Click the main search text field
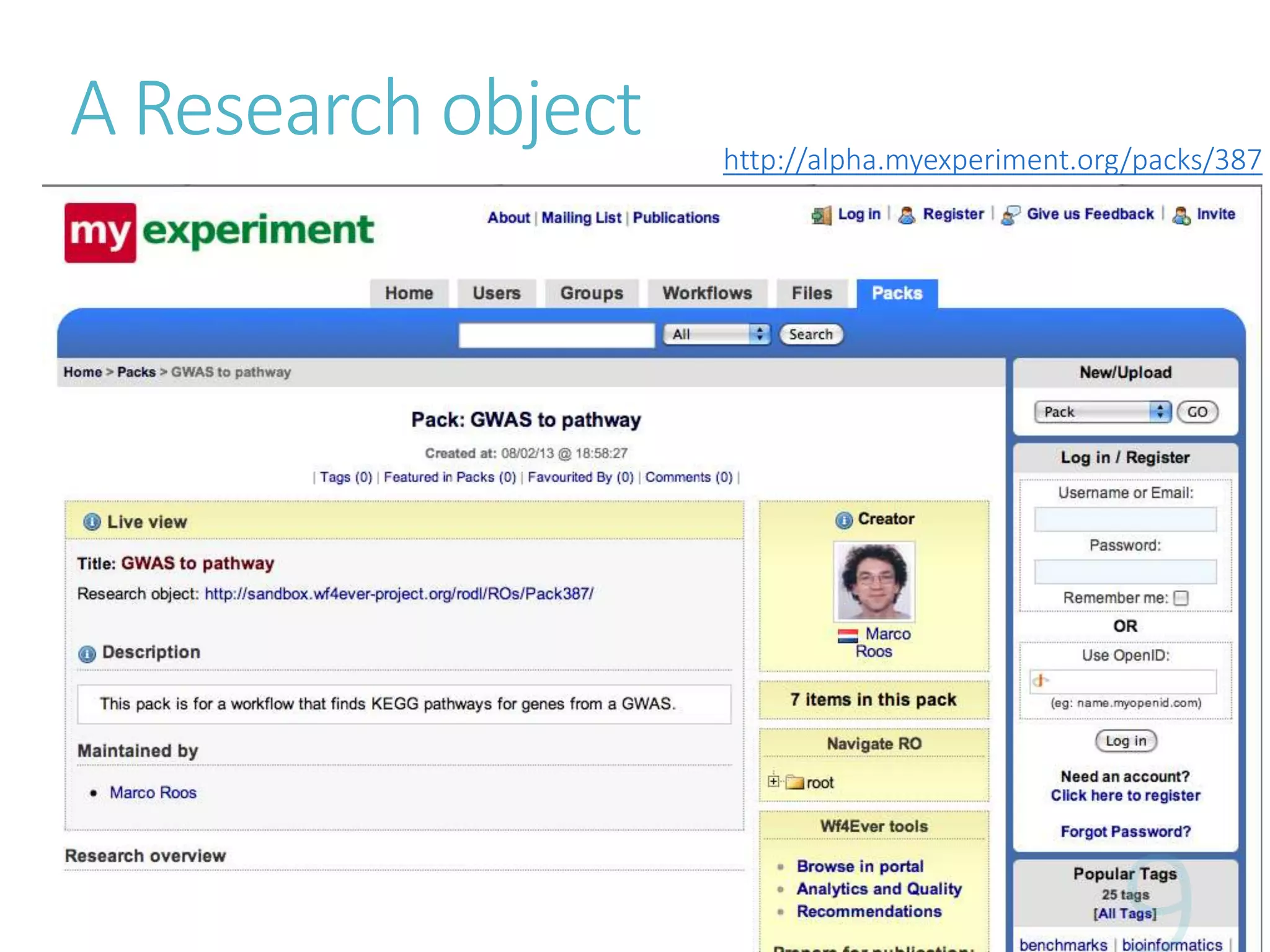 (x=557, y=335)
